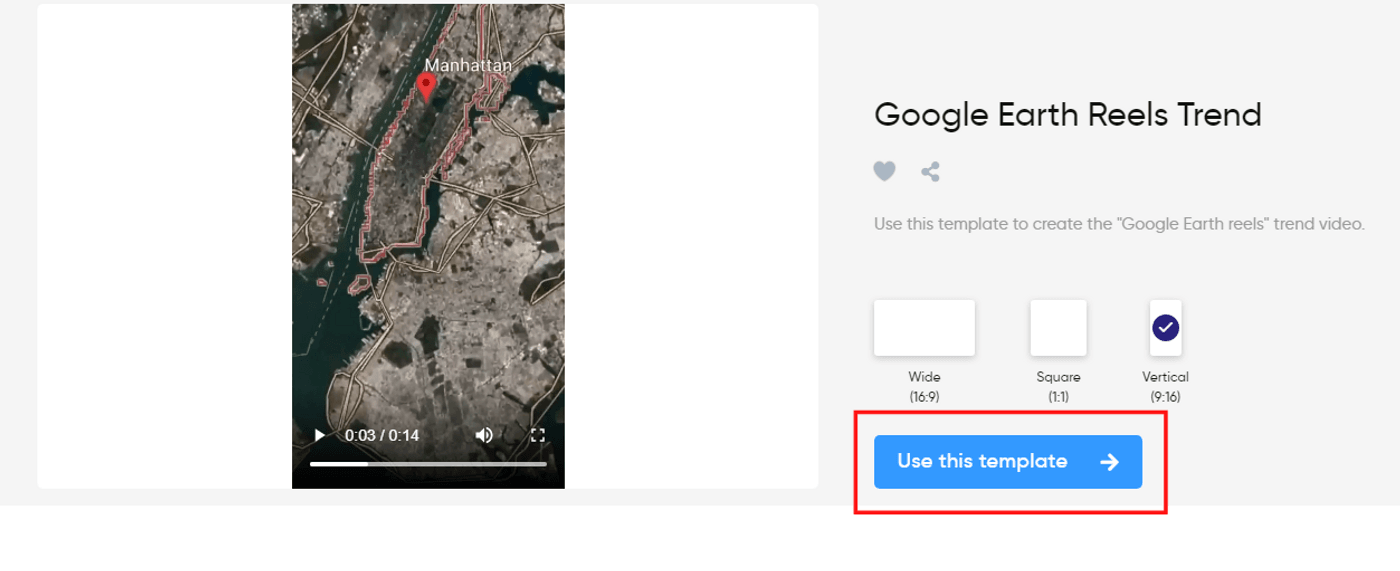Click the "Manhattan" label in the video
The image size is (1400, 571).
tap(468, 66)
